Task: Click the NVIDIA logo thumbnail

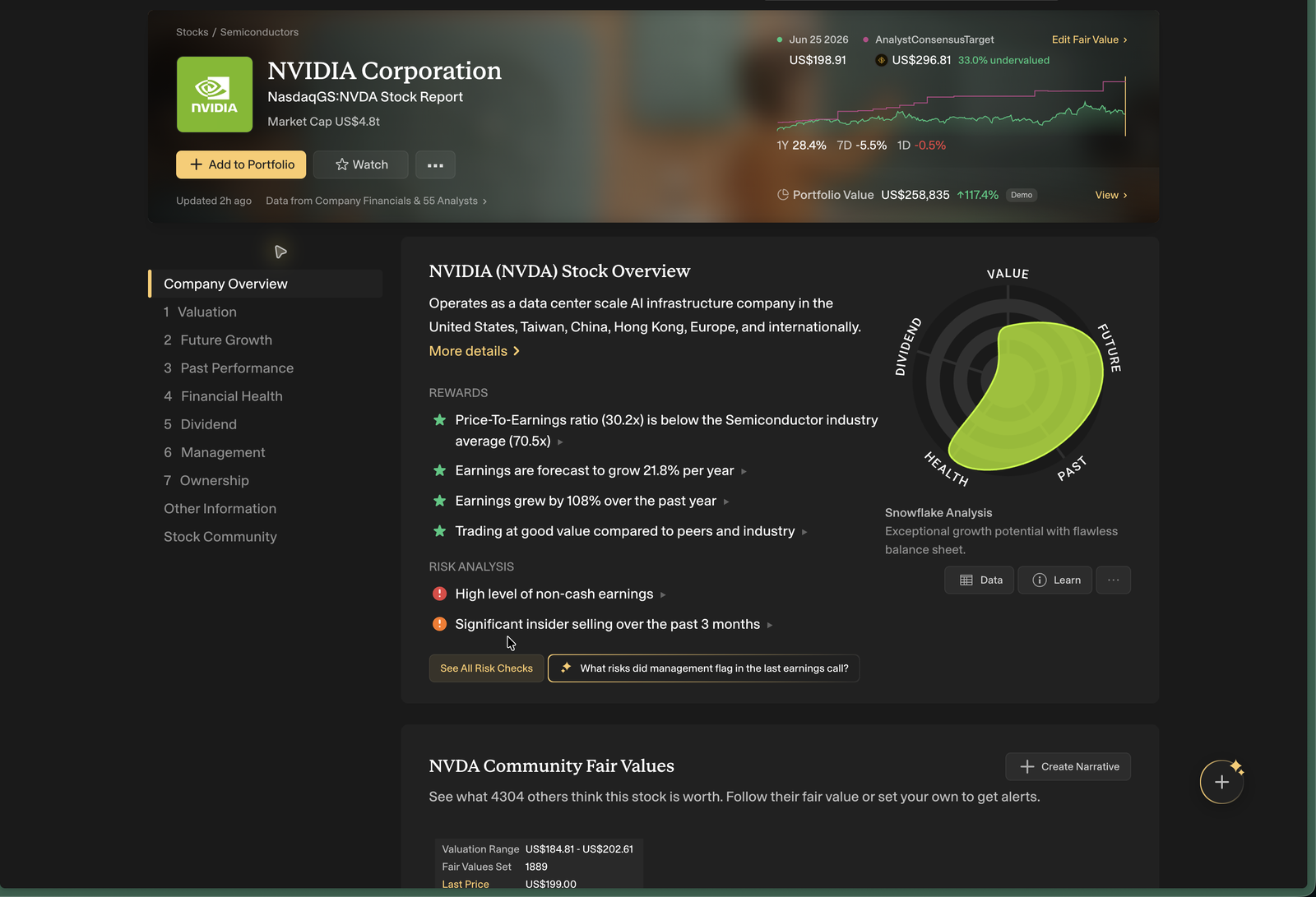Action: pos(215,95)
